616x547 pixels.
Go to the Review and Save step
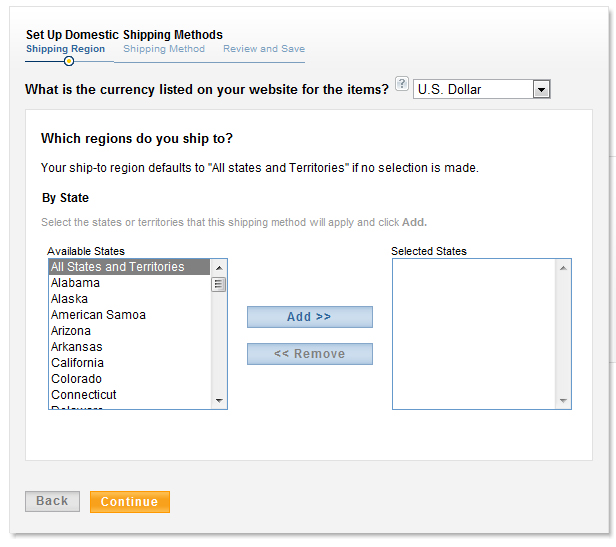[264, 49]
